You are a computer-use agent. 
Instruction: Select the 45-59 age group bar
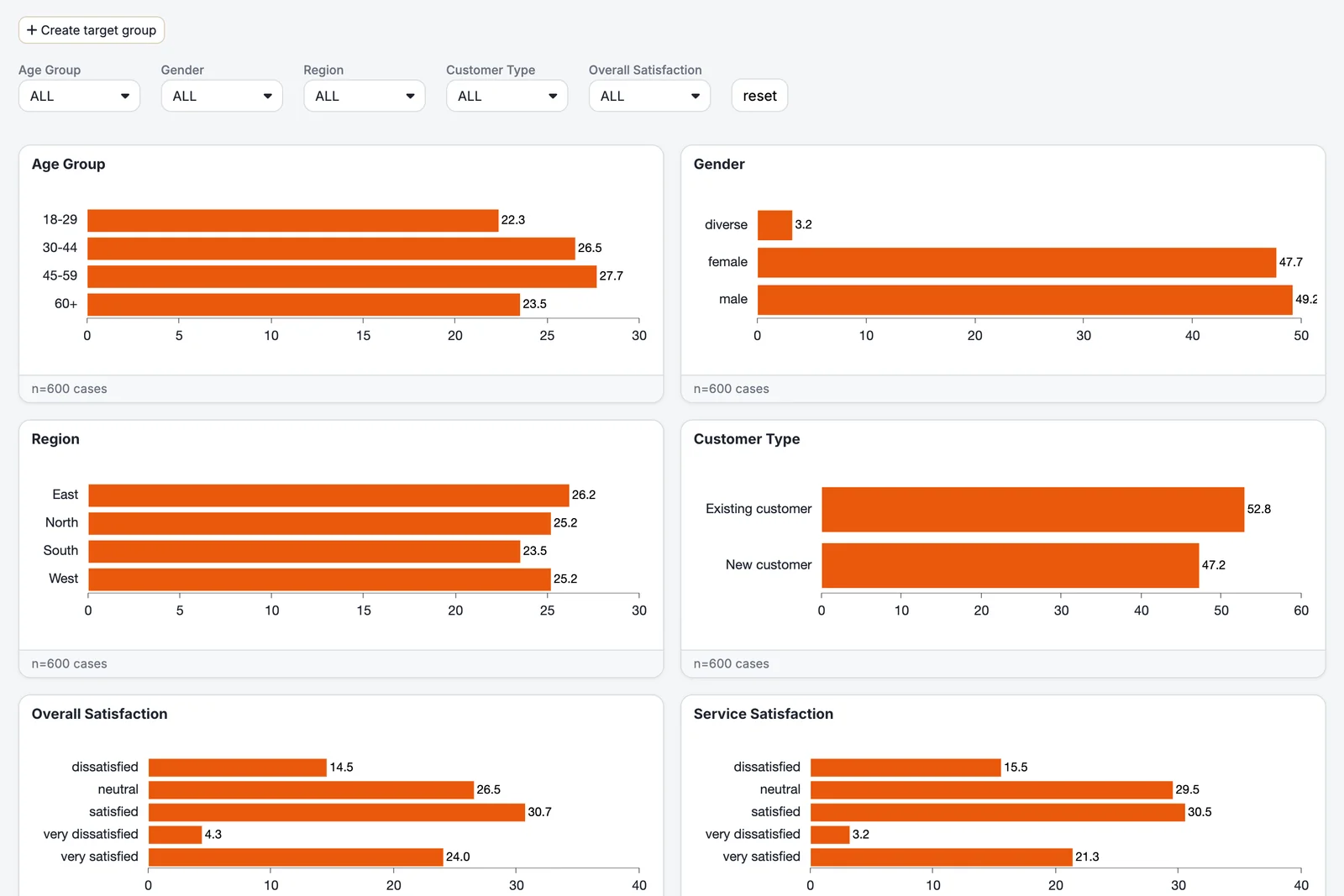tap(342, 276)
